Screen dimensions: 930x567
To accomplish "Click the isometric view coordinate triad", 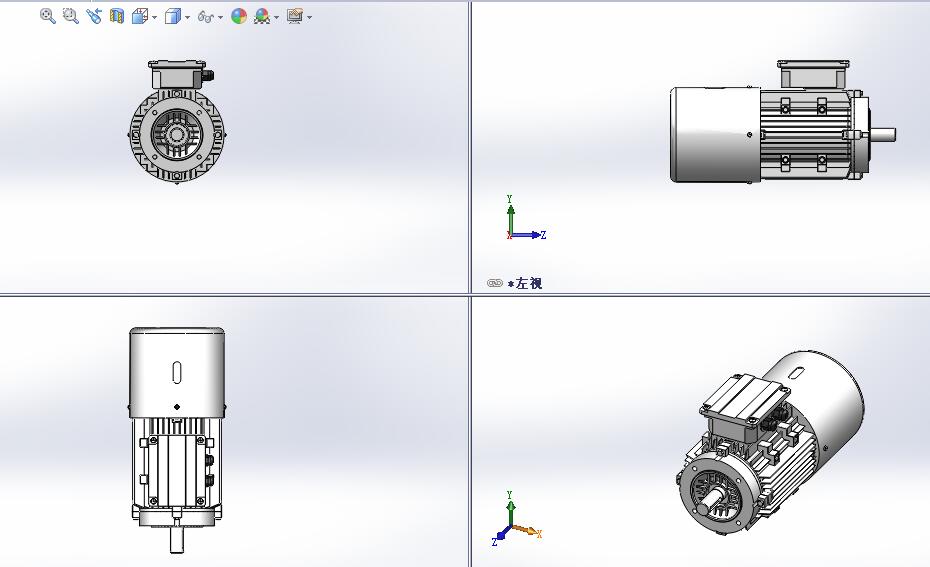I will (x=517, y=519).
